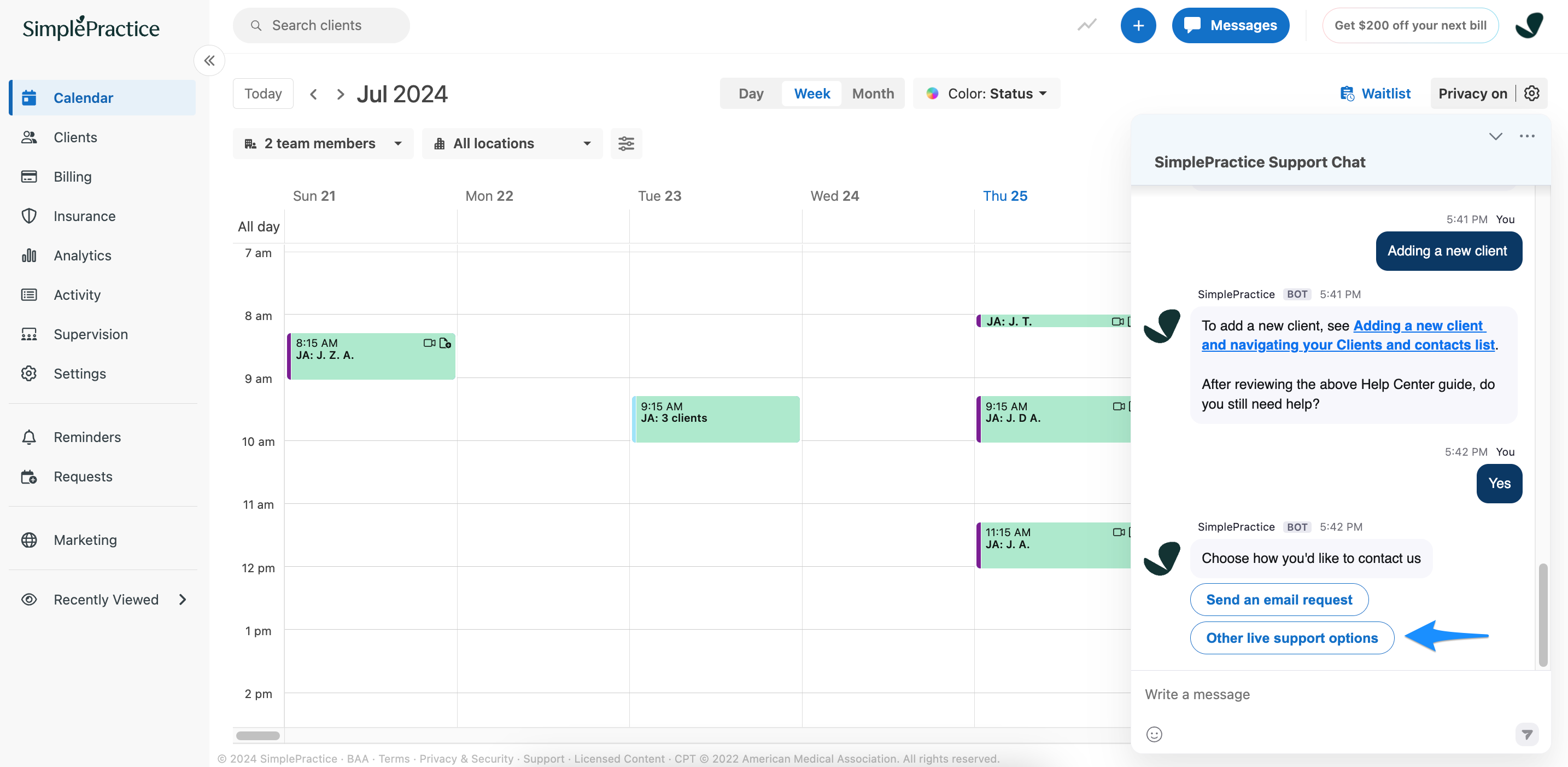The width and height of the screenshot is (1568, 767).
Task: Navigate to Supervision in sidebar
Action: pos(91,334)
